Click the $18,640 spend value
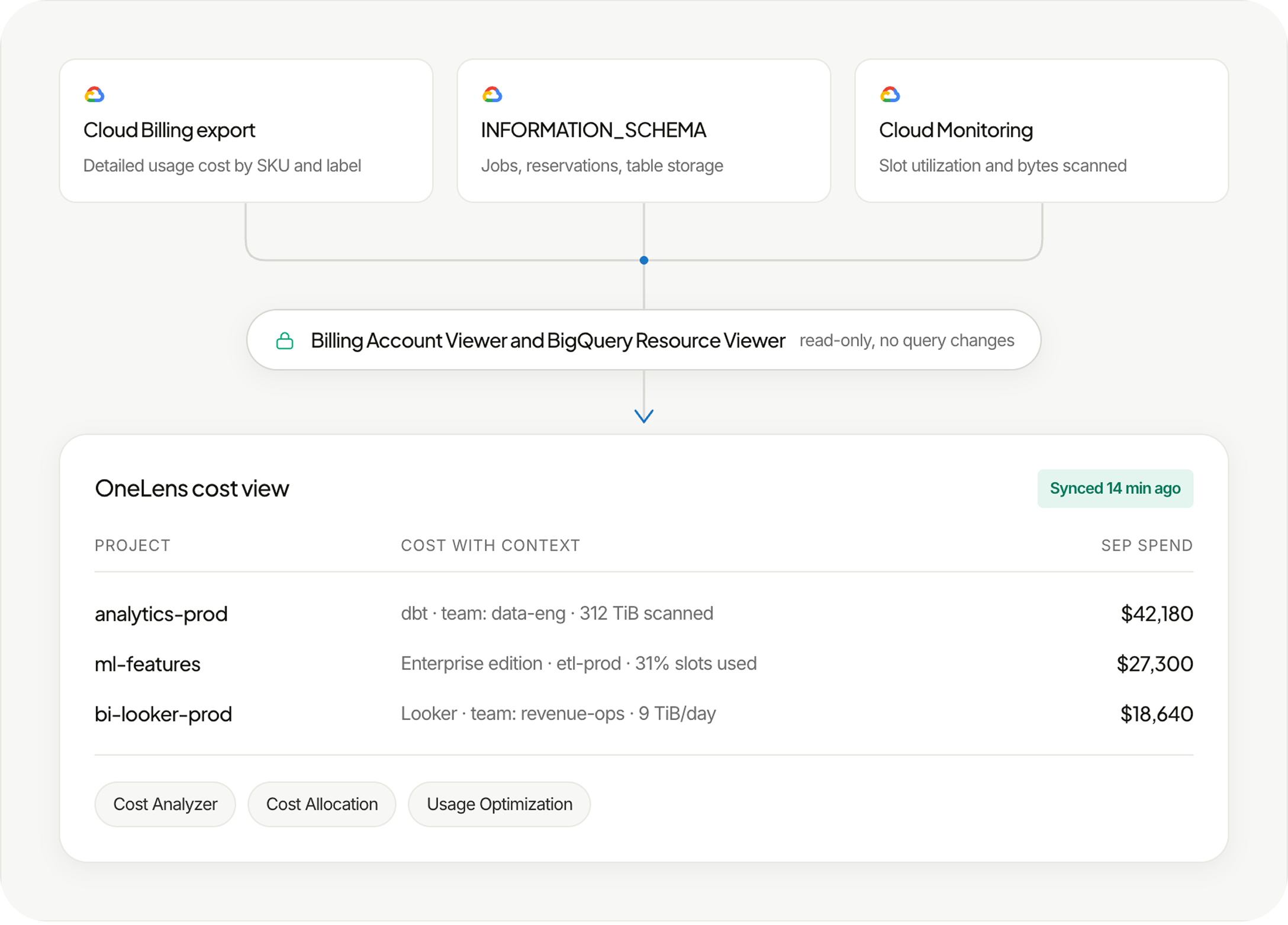This screenshot has height=925, width=1288. pos(1157,714)
